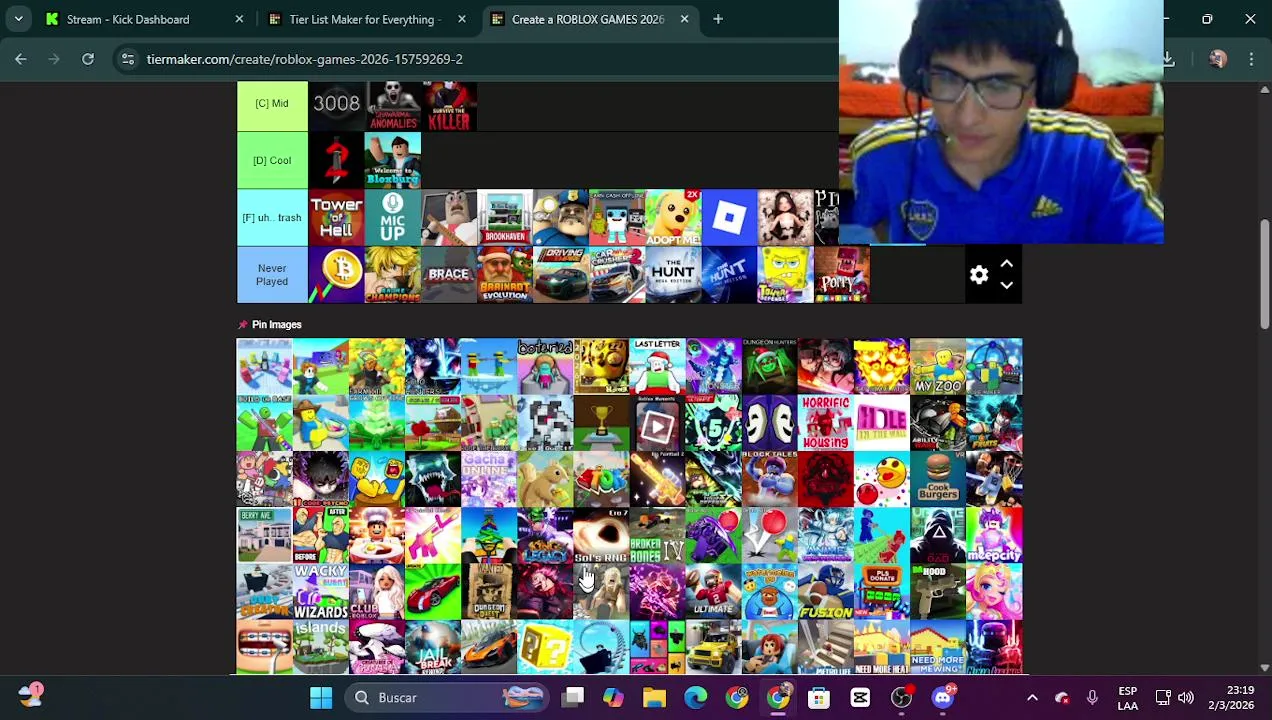Move Never Played row up with arrow
The height and width of the screenshot is (720, 1272).
coord(1007,264)
